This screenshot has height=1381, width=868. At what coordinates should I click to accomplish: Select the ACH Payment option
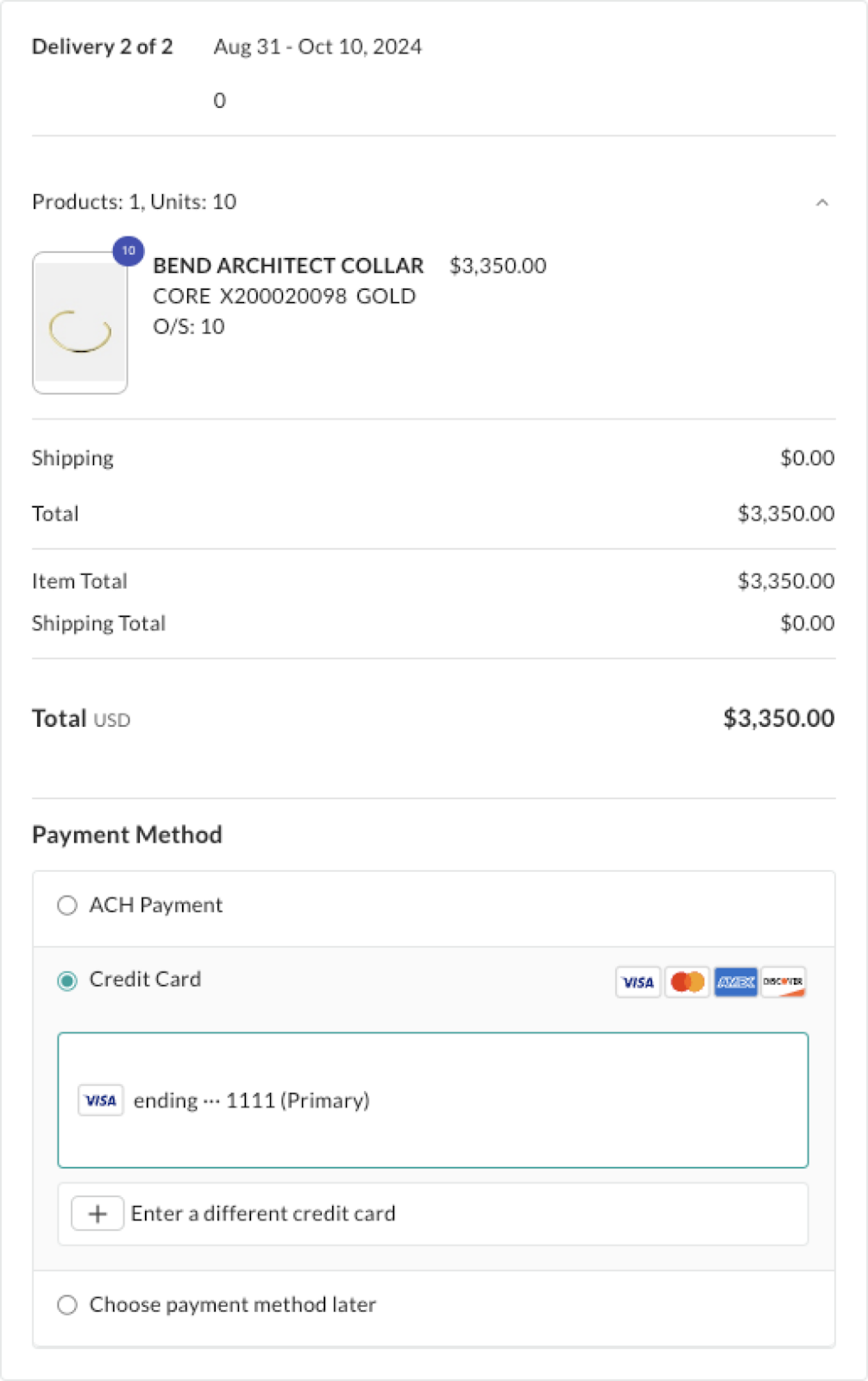point(67,905)
